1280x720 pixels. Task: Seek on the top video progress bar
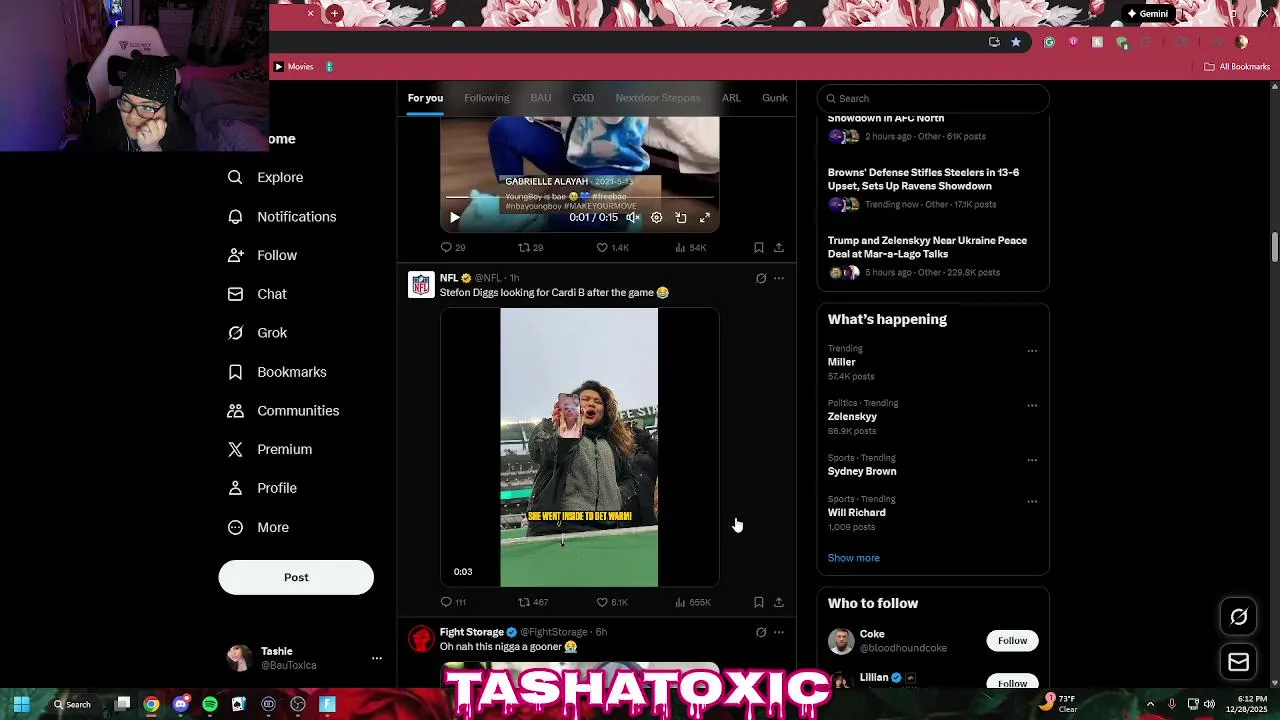click(x=580, y=198)
